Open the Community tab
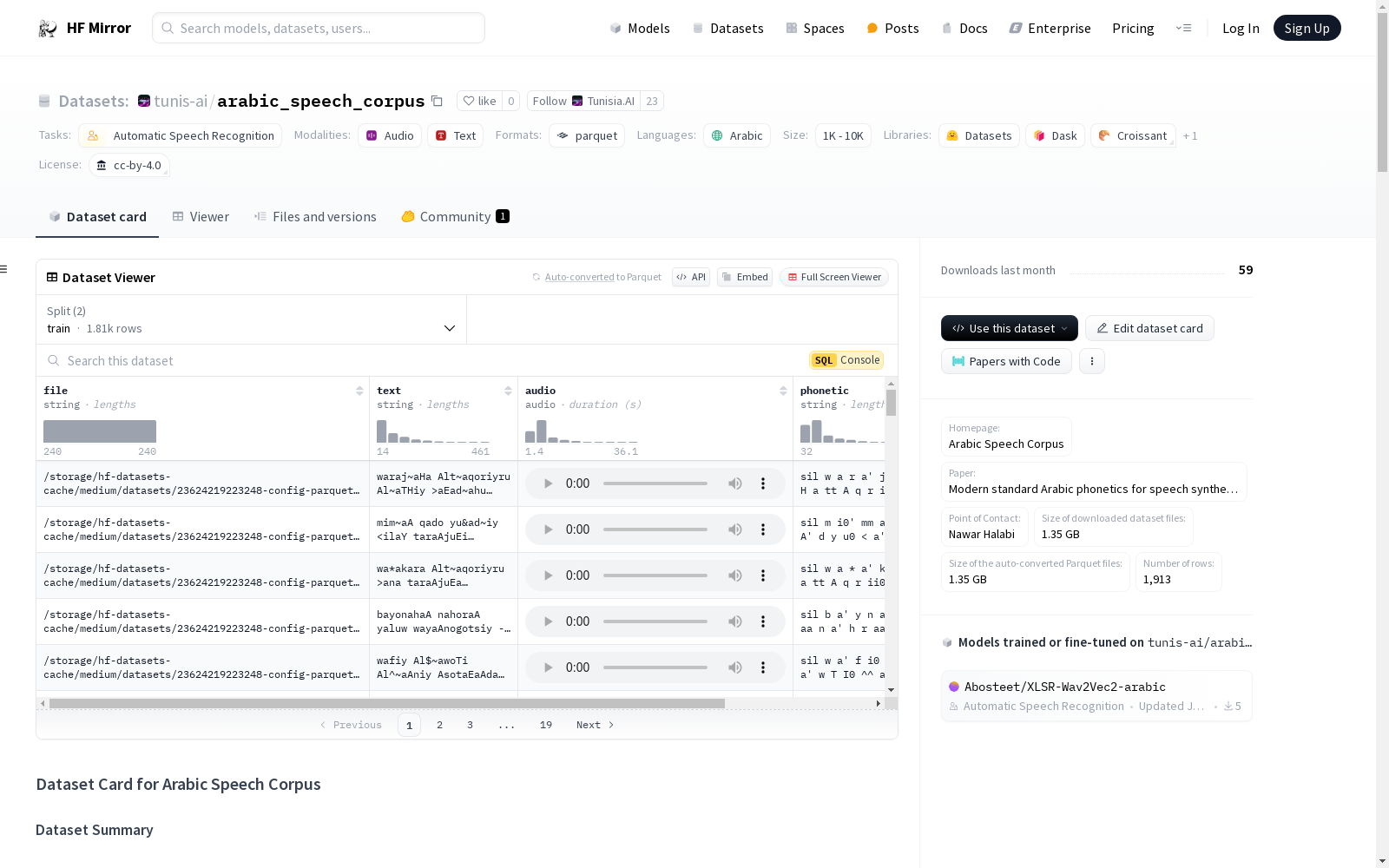Viewport: 1389px width, 868px height. (455, 217)
